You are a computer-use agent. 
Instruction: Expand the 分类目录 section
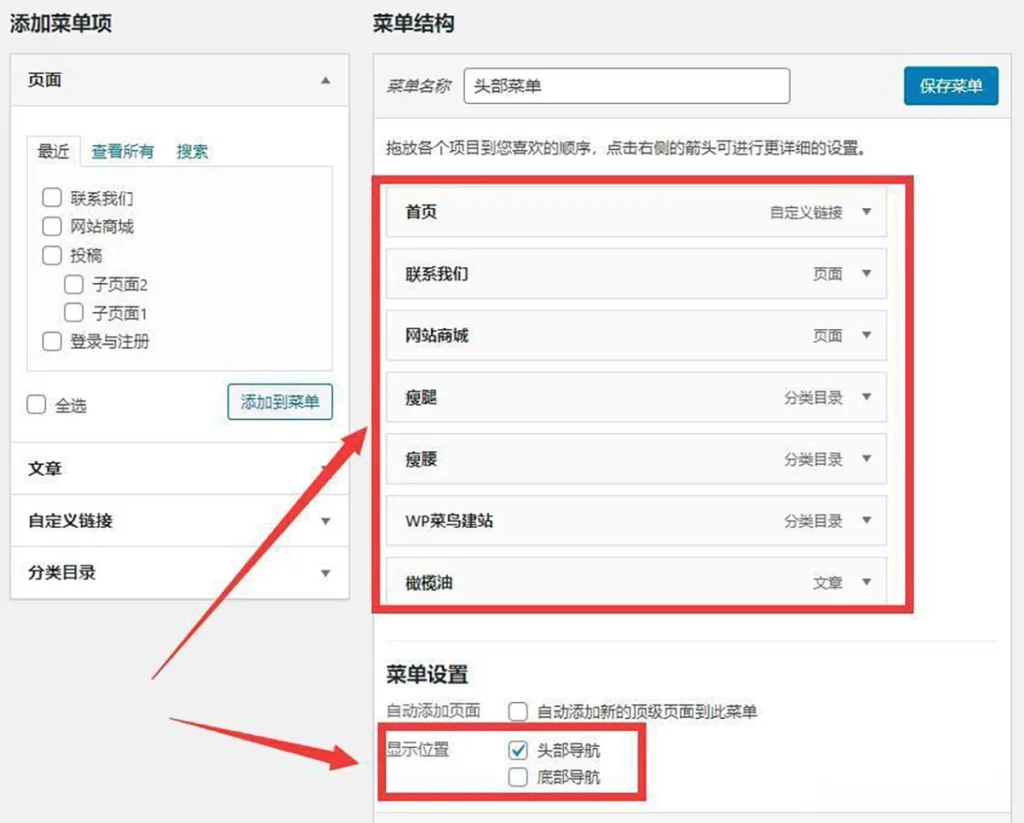[325, 573]
